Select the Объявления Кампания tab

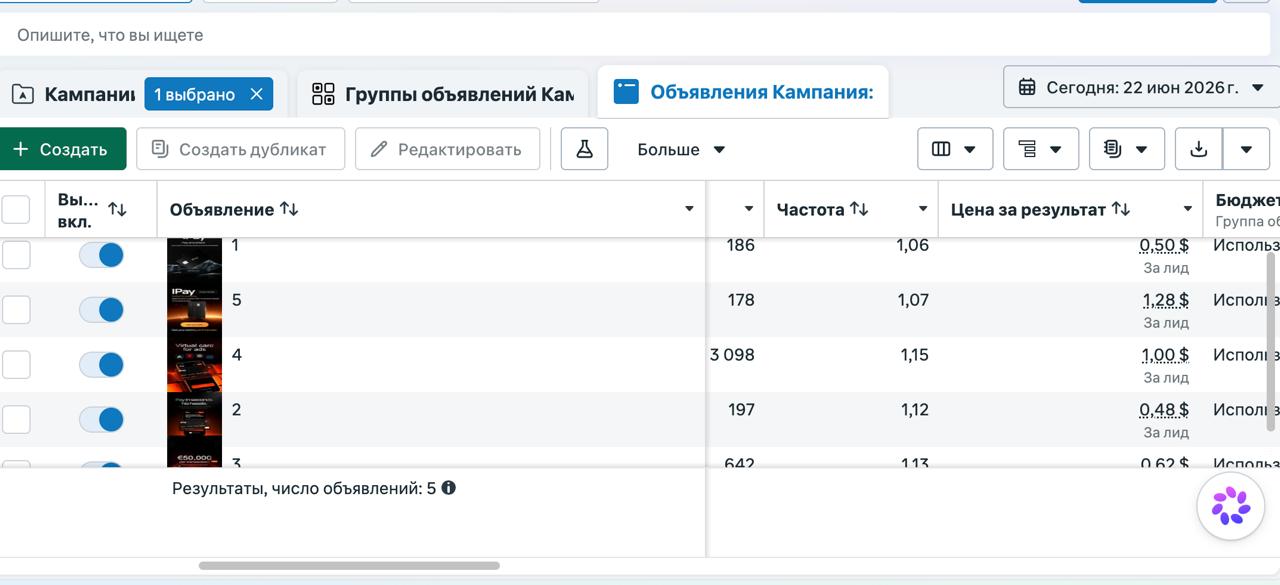[x=743, y=92]
